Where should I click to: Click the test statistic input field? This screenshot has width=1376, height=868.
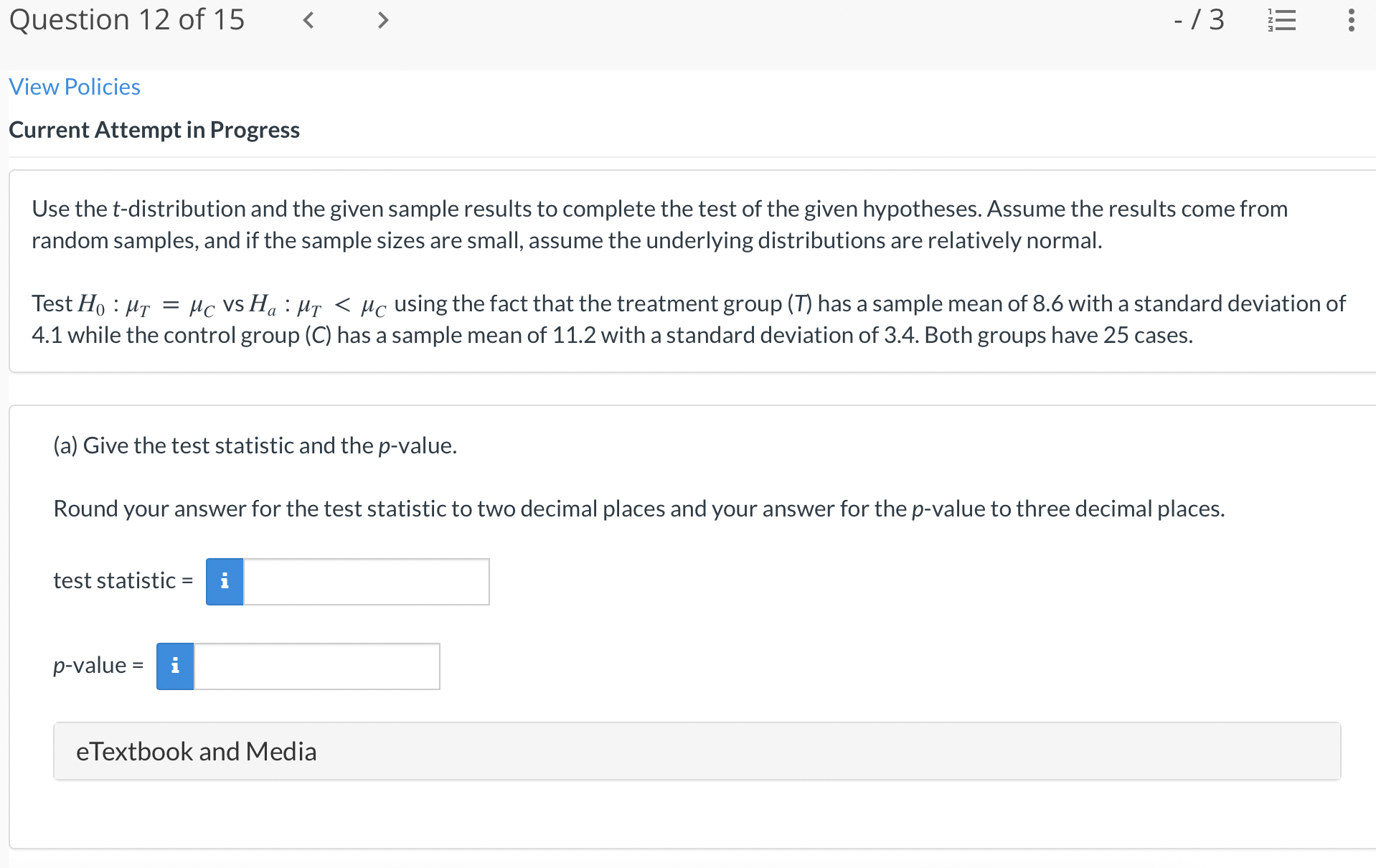pyautogui.click(x=364, y=581)
